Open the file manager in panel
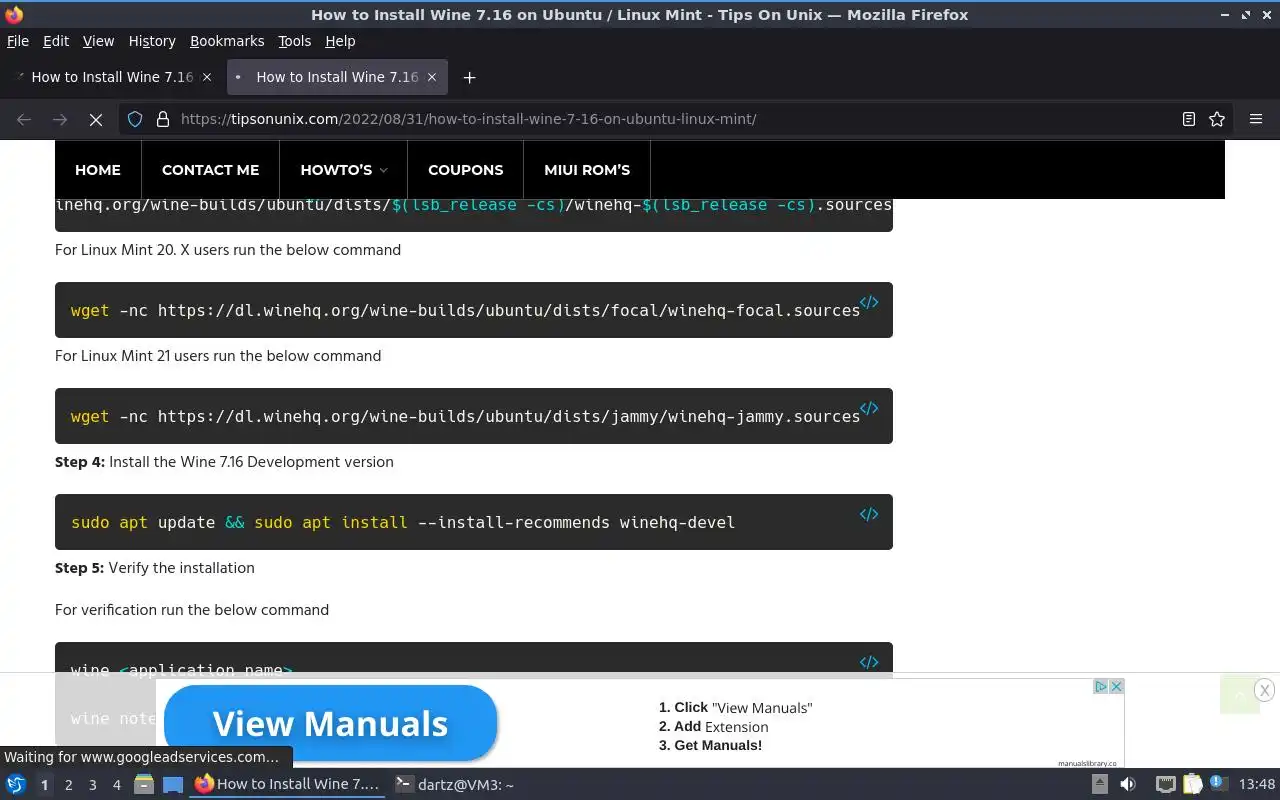 pos(143,785)
